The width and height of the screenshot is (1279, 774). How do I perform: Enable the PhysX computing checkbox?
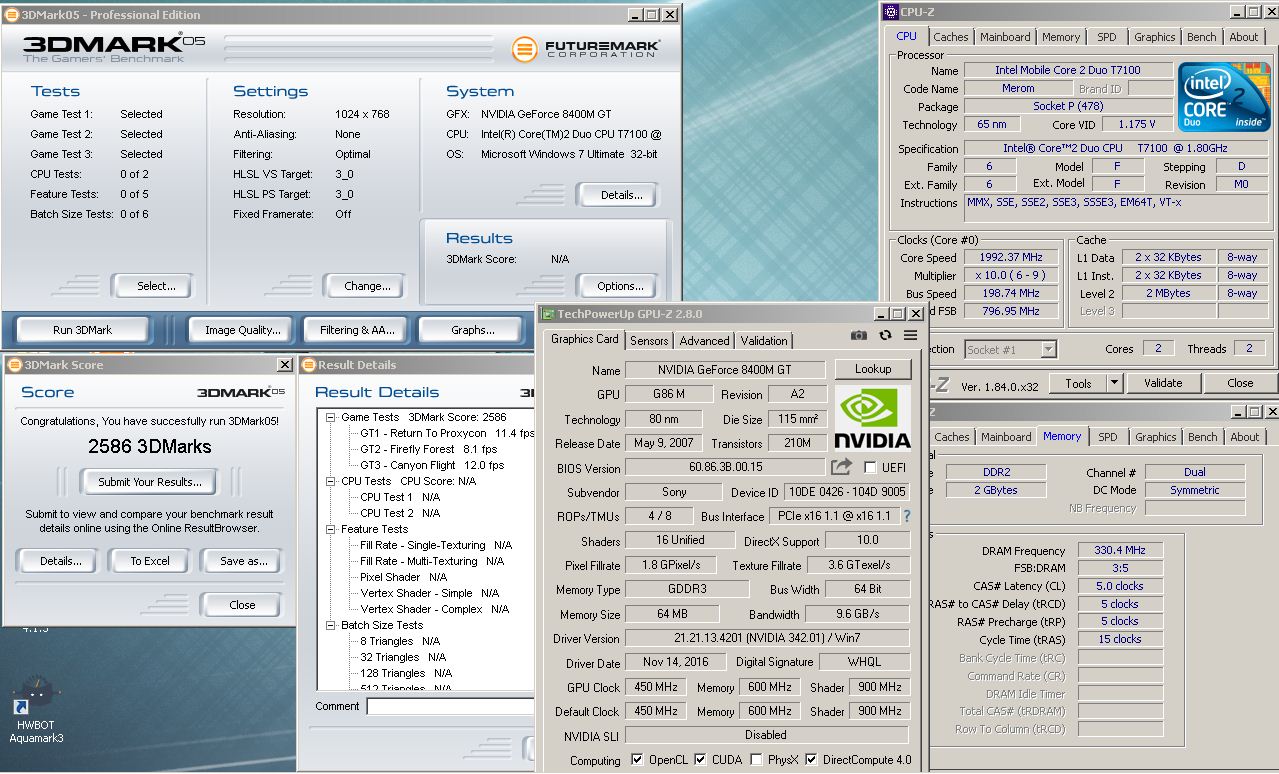click(756, 760)
